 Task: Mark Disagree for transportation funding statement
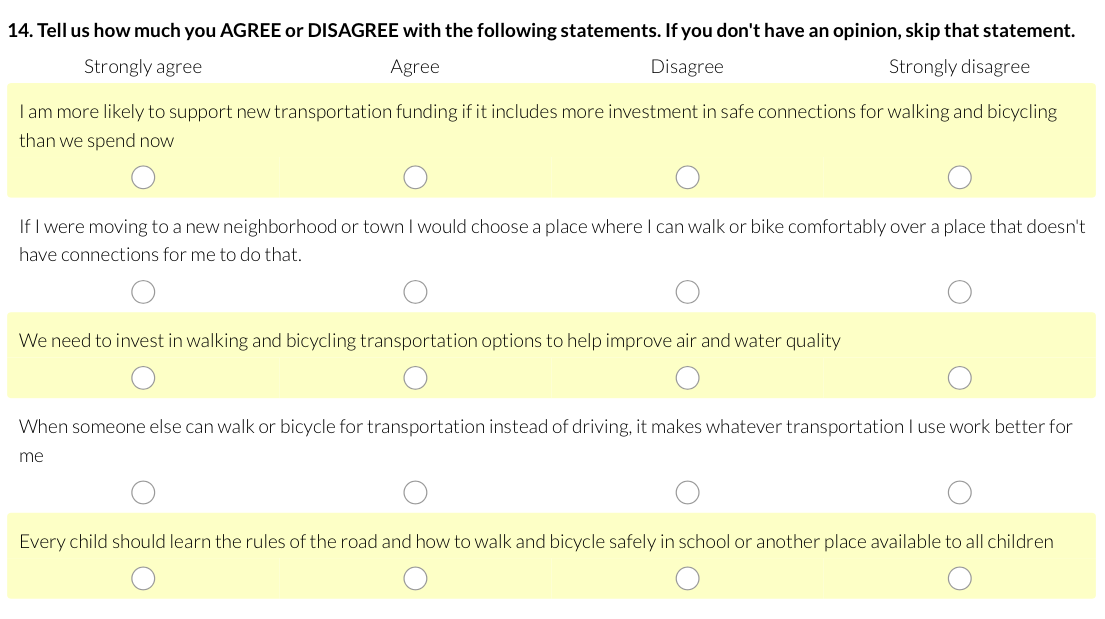tap(687, 177)
